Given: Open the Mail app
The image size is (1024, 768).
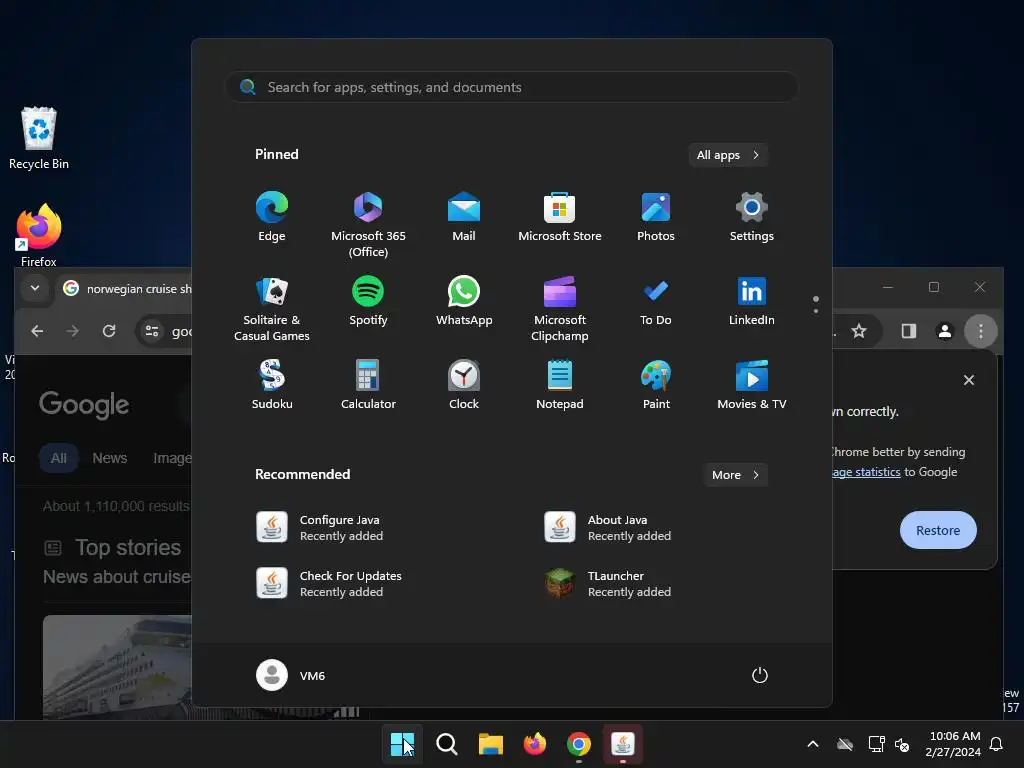Looking at the screenshot, I should [x=464, y=216].
